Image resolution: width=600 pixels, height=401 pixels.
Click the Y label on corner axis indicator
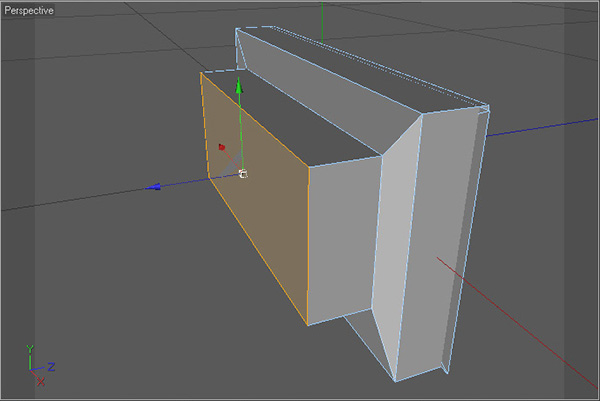(30, 349)
